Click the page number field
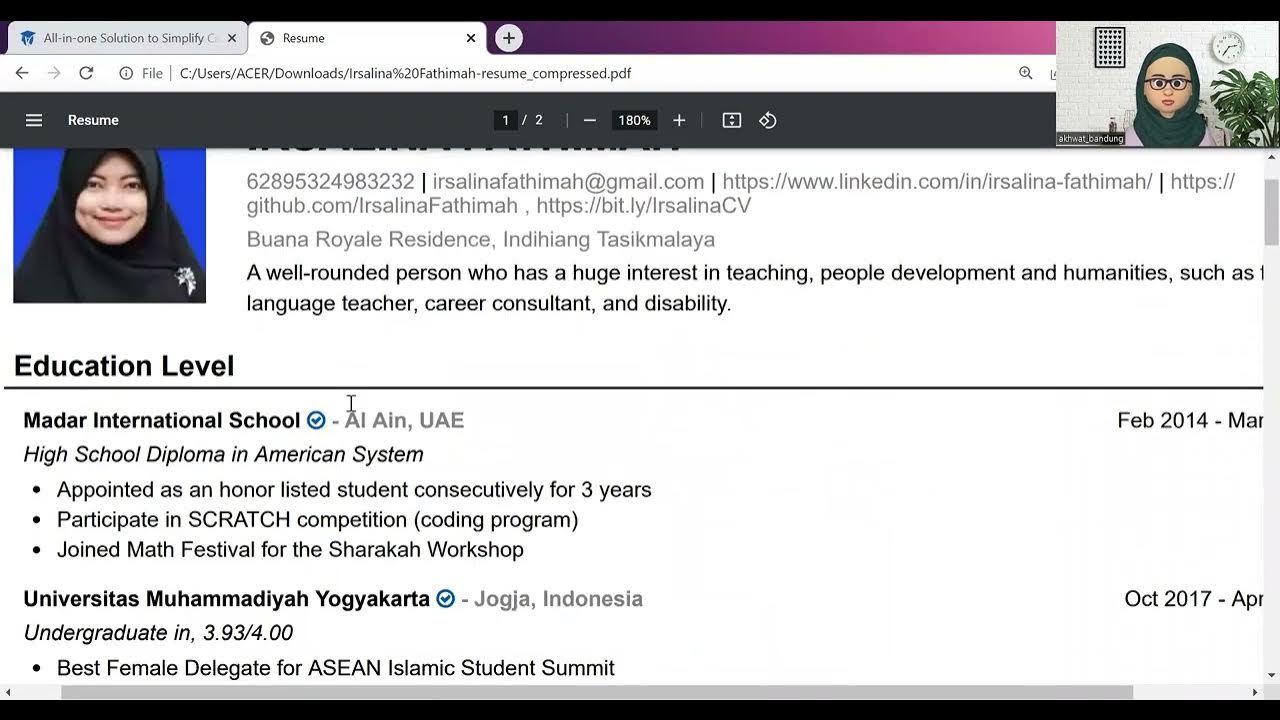 505,120
